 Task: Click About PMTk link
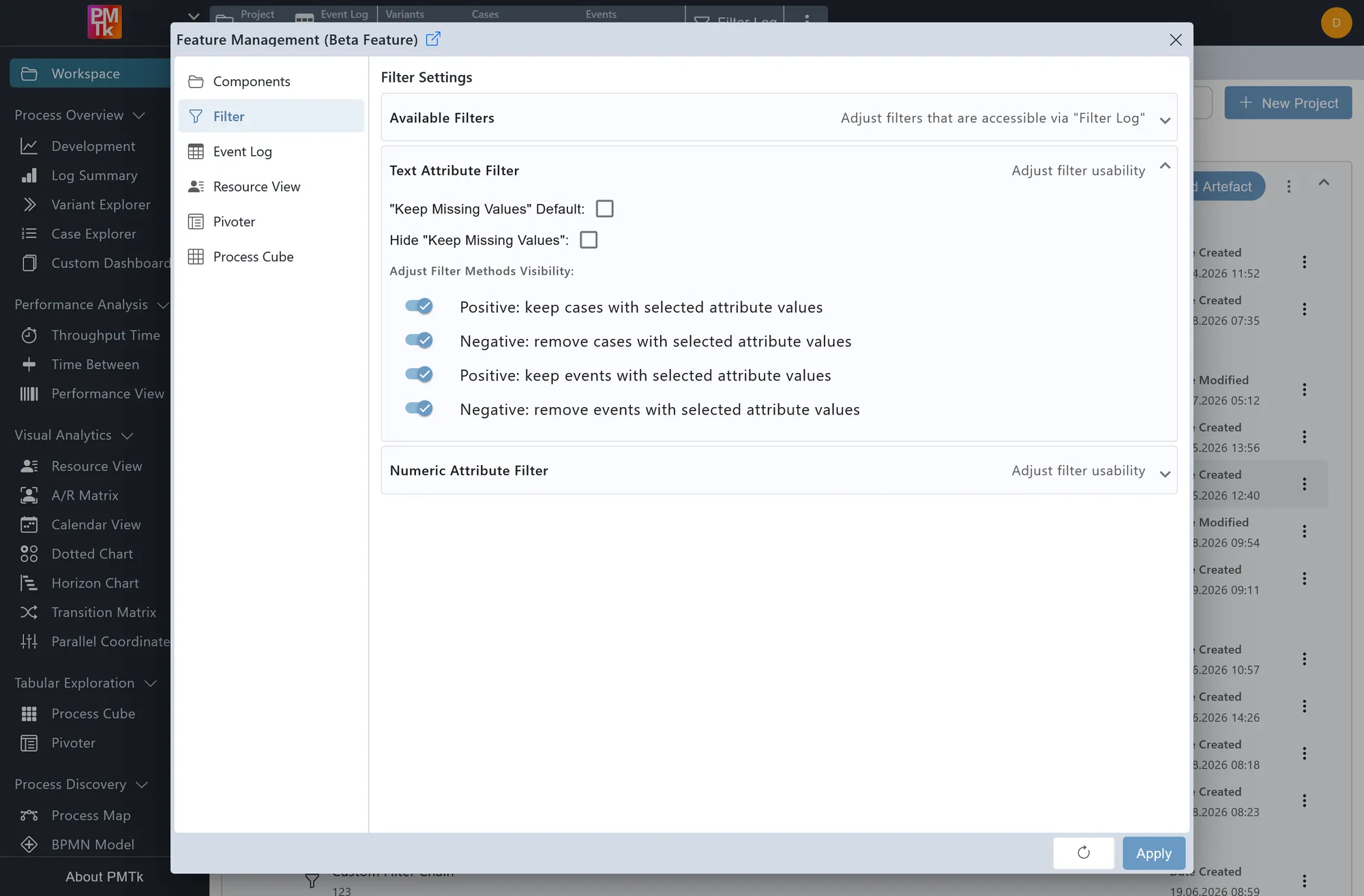coord(104,876)
